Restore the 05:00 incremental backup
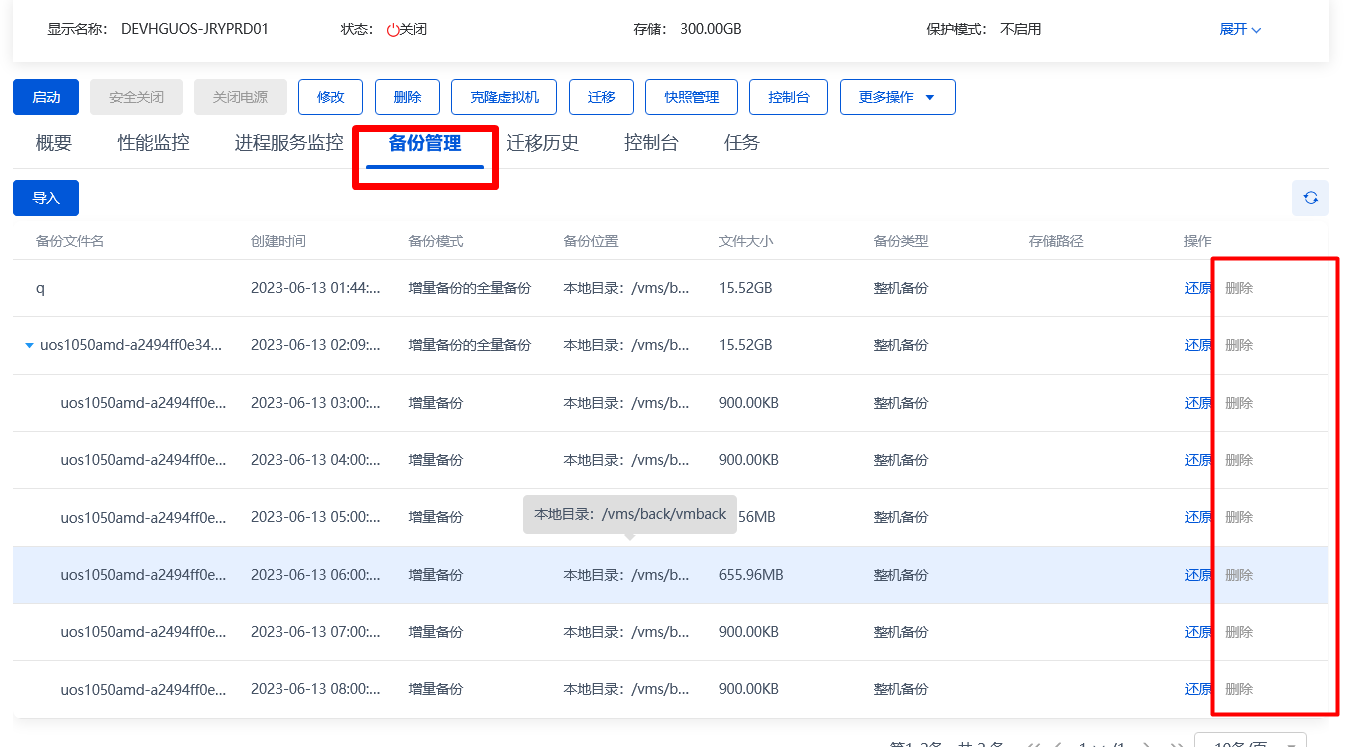 click(1198, 517)
